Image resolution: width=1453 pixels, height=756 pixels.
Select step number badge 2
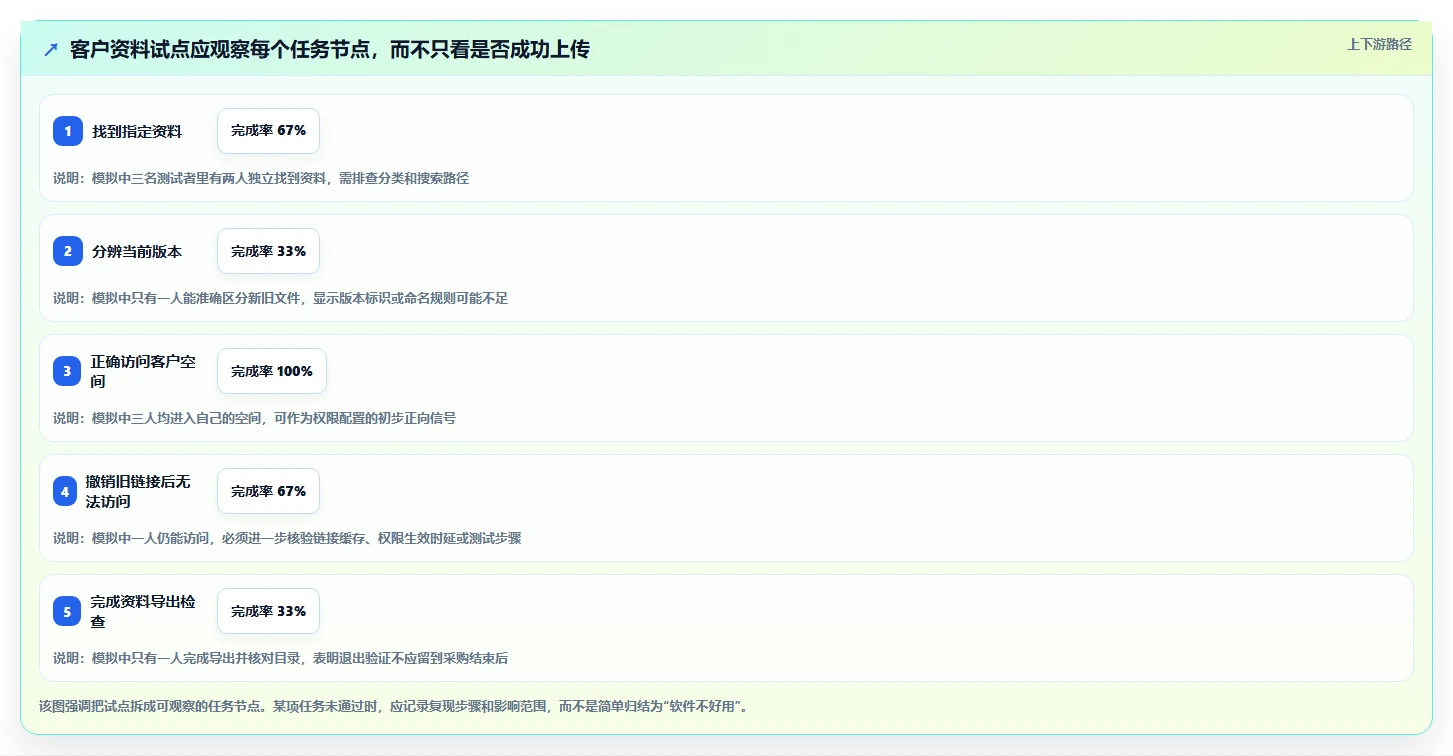68,251
